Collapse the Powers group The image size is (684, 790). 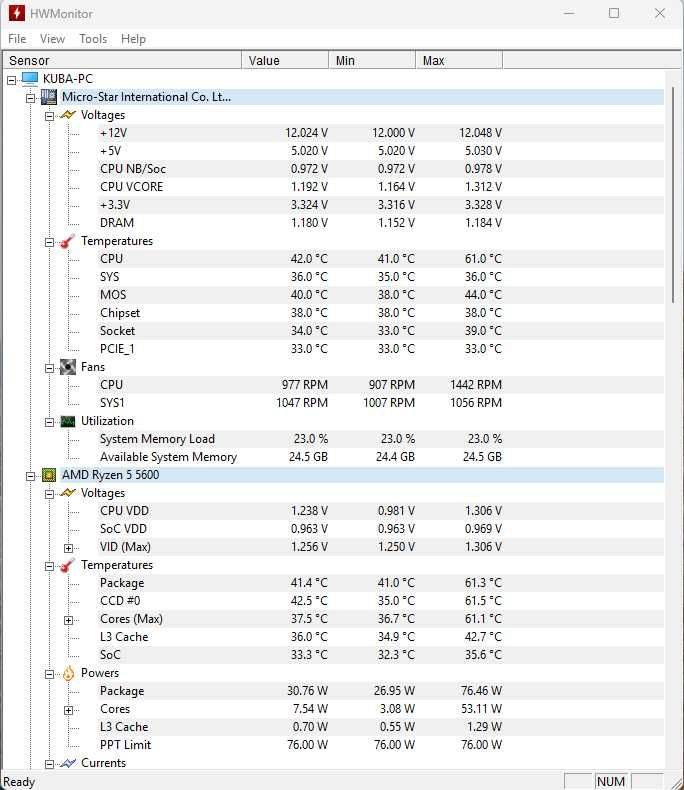(x=49, y=674)
